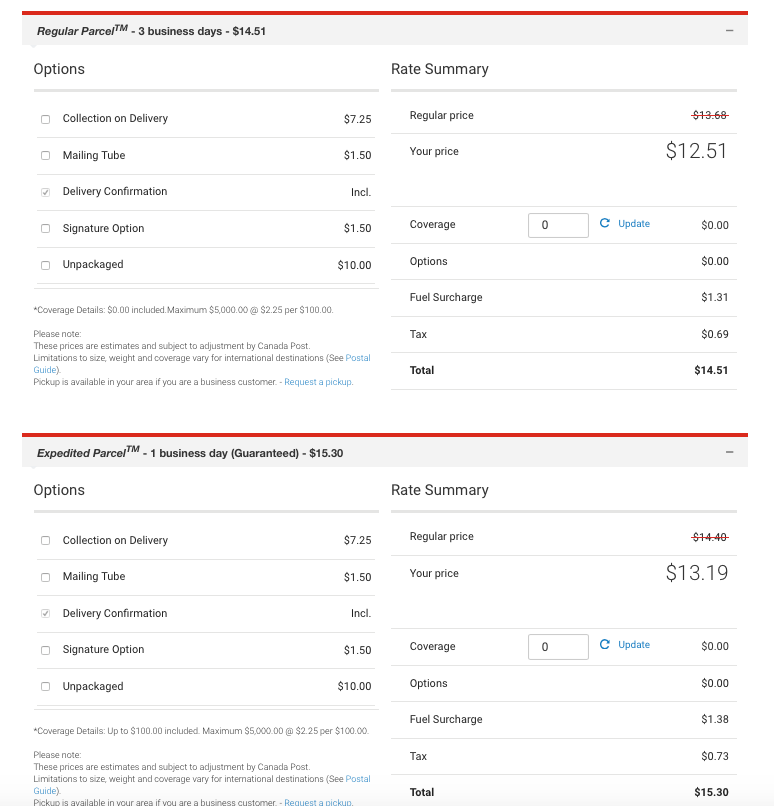
Task: Toggle Signature Option for Expedited Parcel
Action: (45, 650)
